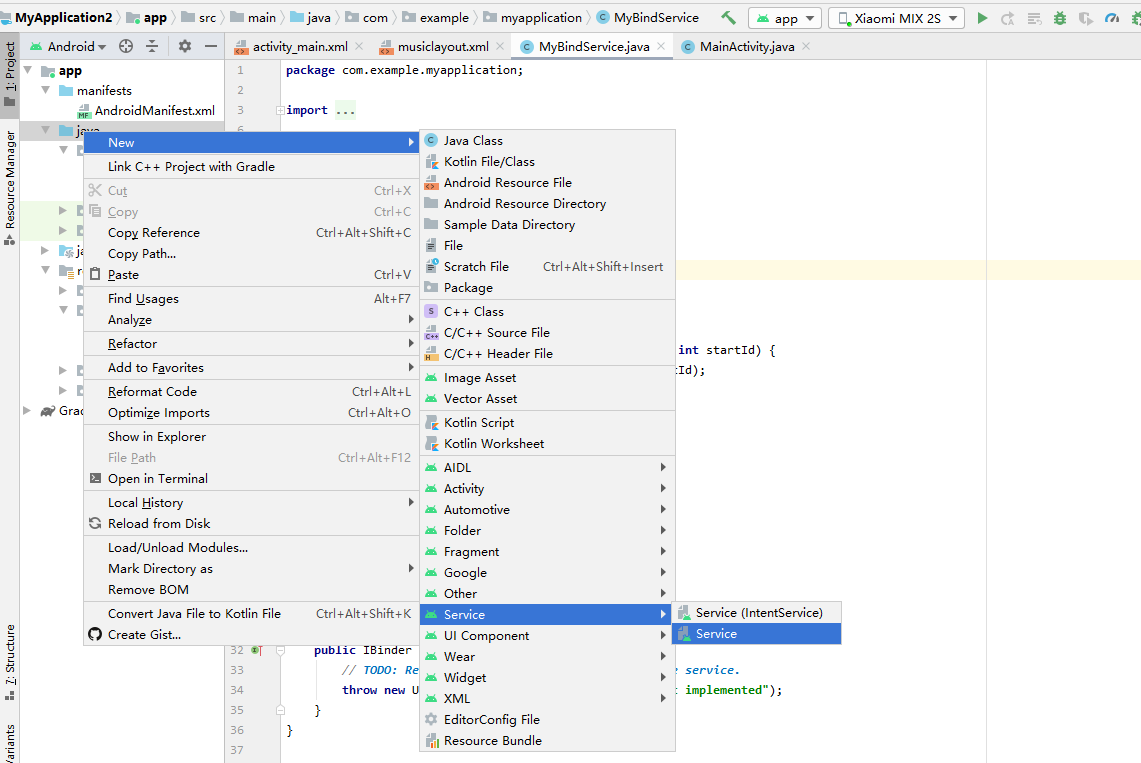Click the Select Opened File target icon
The width and height of the screenshot is (1141, 763).
point(126,47)
